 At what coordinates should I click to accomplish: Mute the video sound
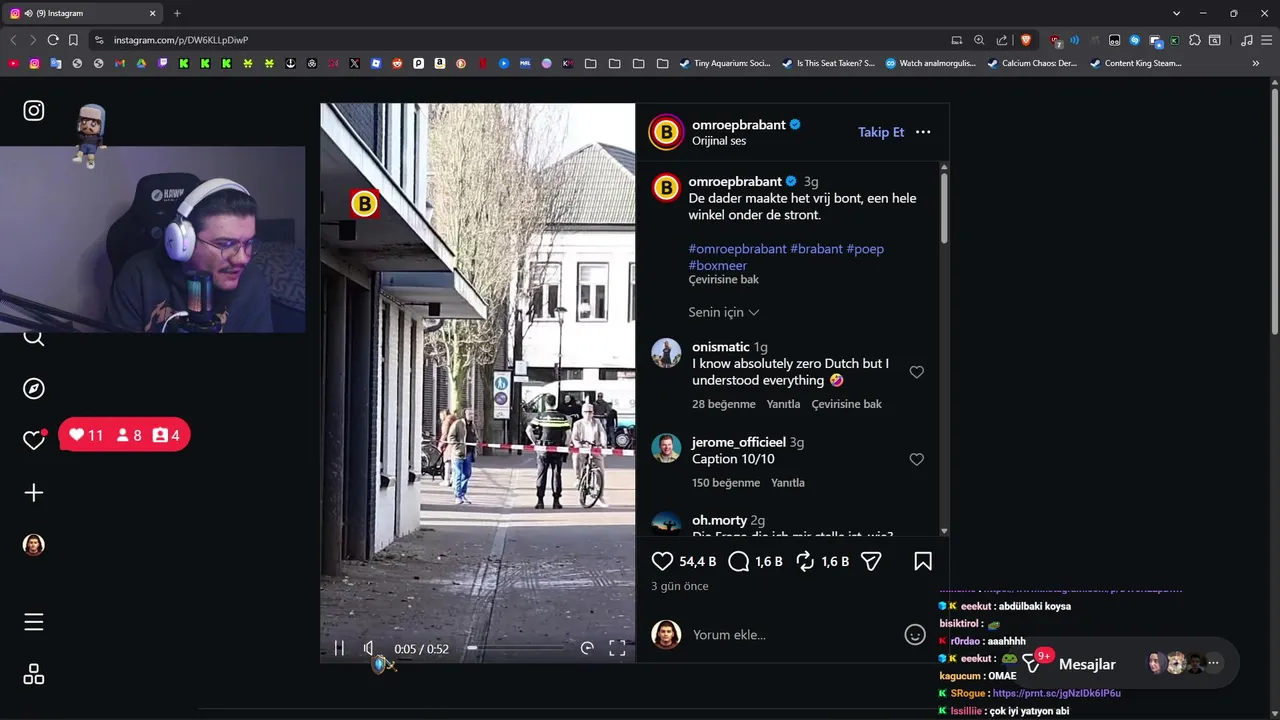pyautogui.click(x=368, y=649)
